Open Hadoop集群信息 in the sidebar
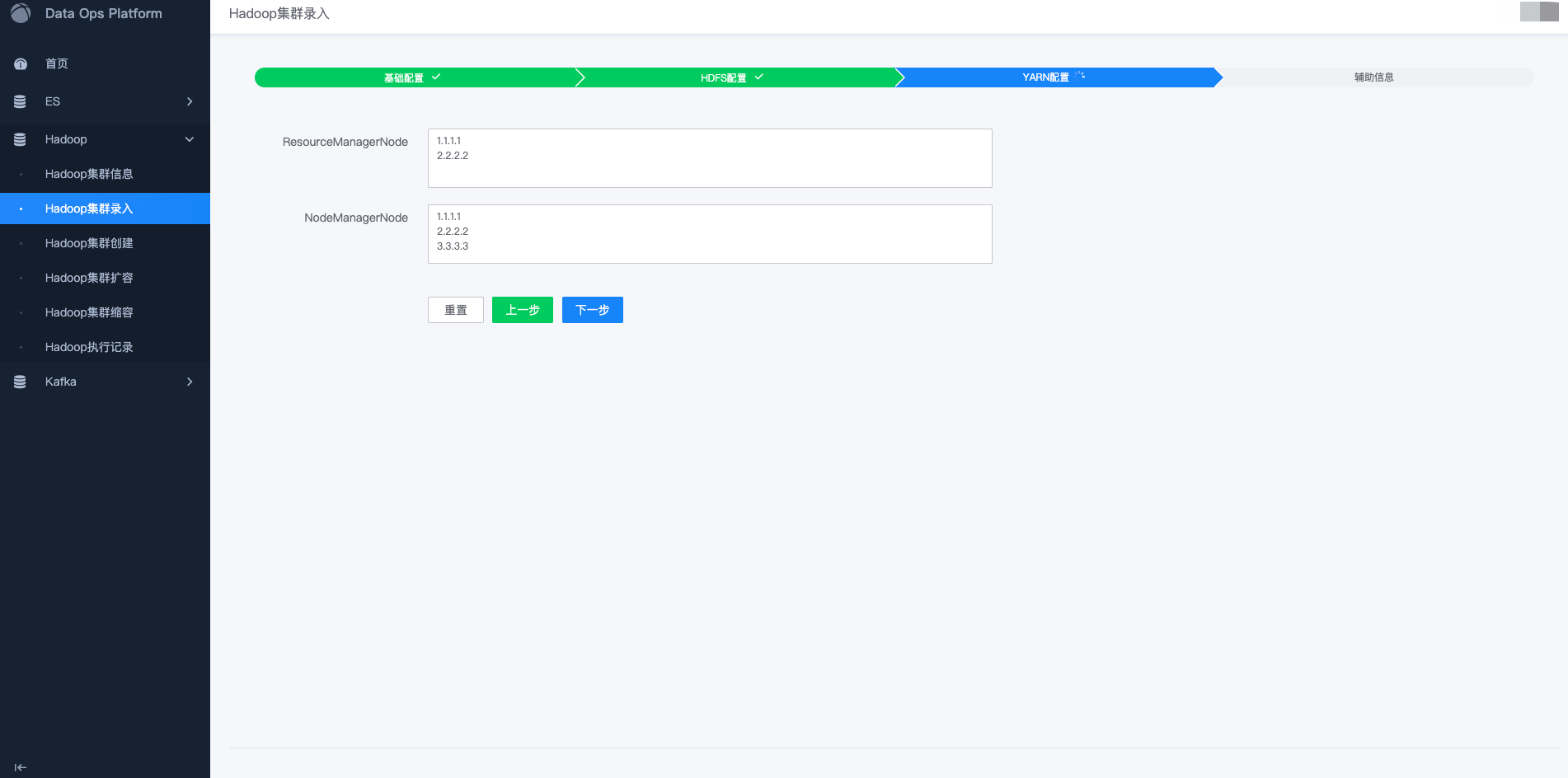1568x778 pixels. click(105, 174)
